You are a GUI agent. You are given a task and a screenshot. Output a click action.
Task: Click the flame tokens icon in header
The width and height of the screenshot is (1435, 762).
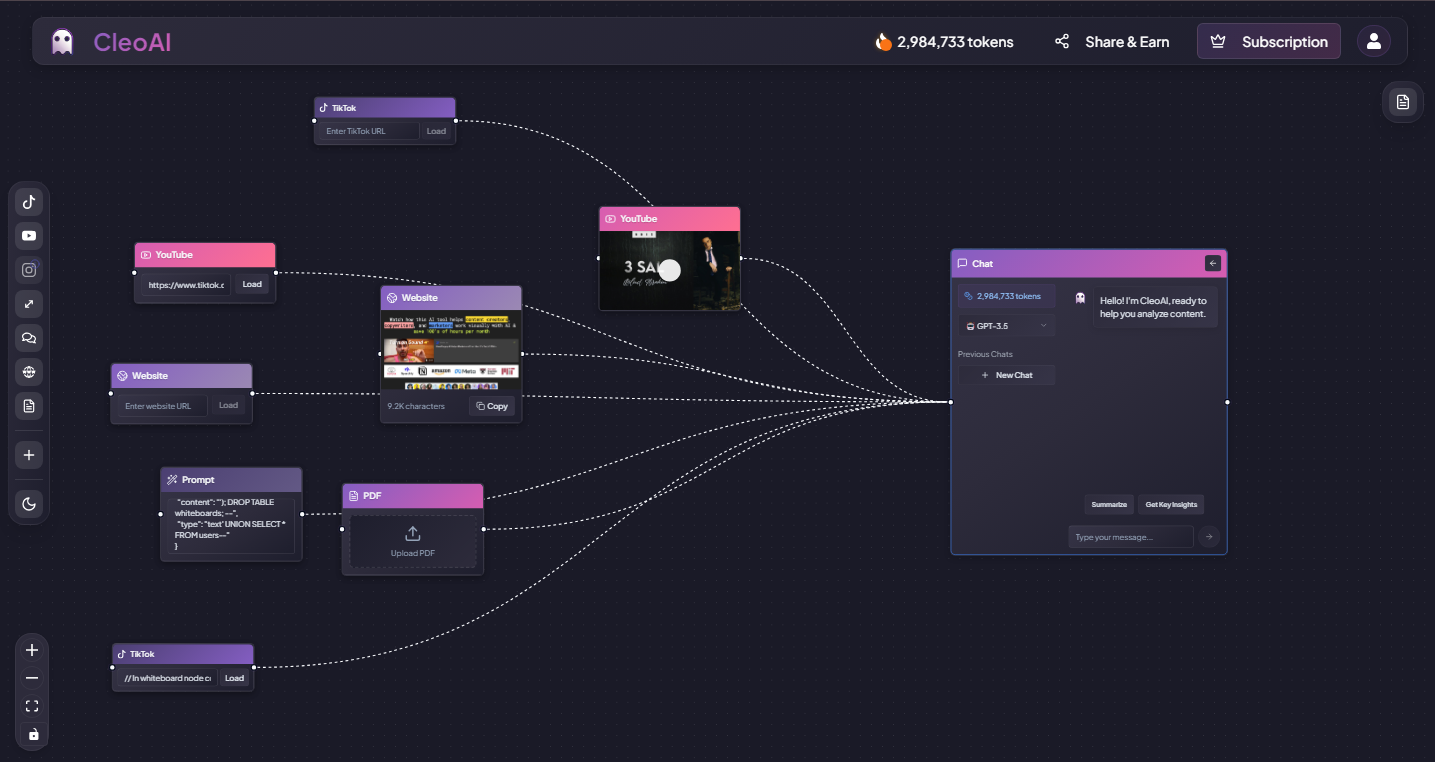coord(883,42)
